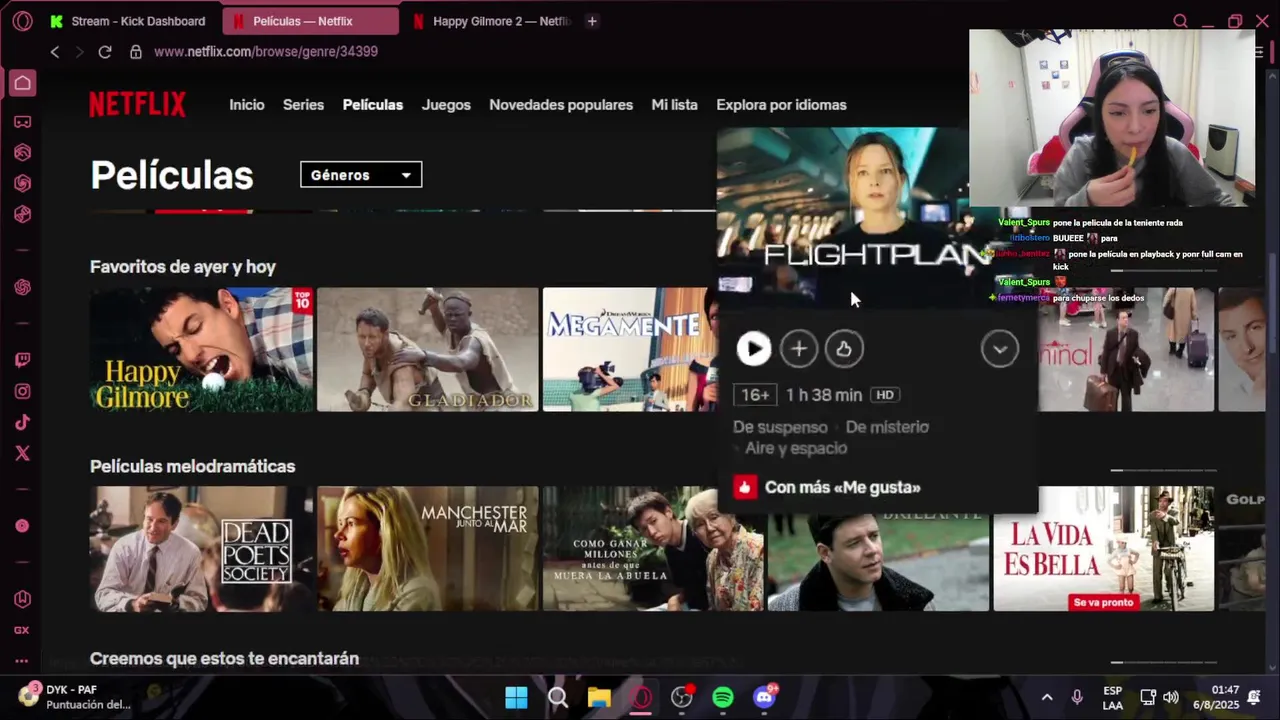Click Creemos que estos te encantarán heading
The image size is (1280, 720).
(224, 658)
